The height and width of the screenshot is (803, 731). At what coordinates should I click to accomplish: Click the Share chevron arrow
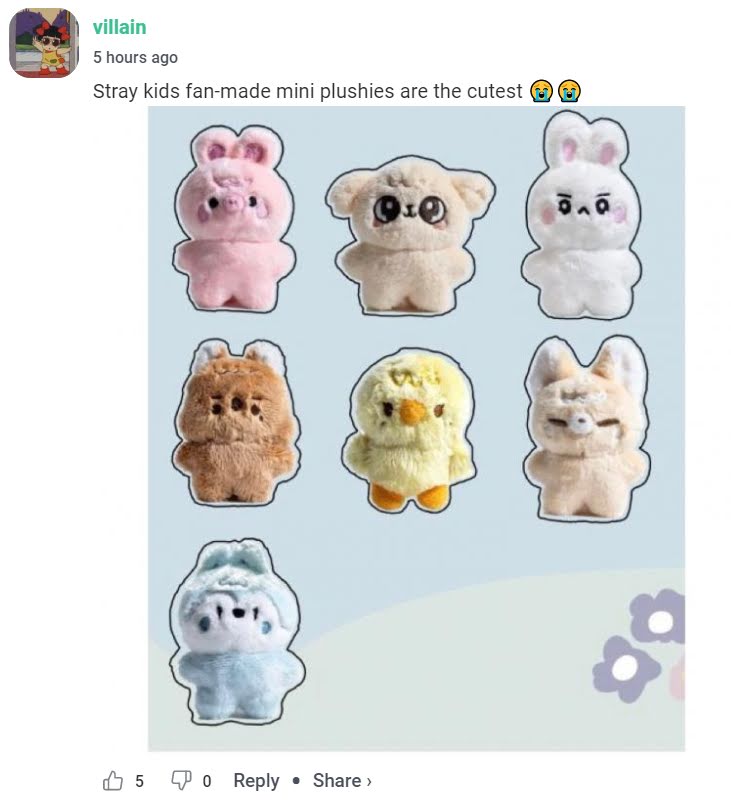coord(369,781)
